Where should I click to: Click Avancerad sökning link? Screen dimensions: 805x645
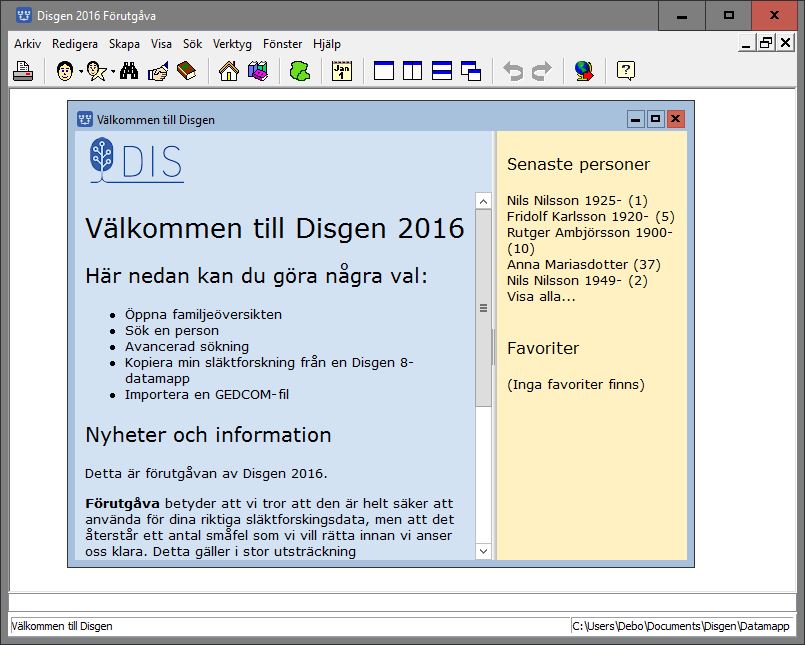tap(187, 347)
